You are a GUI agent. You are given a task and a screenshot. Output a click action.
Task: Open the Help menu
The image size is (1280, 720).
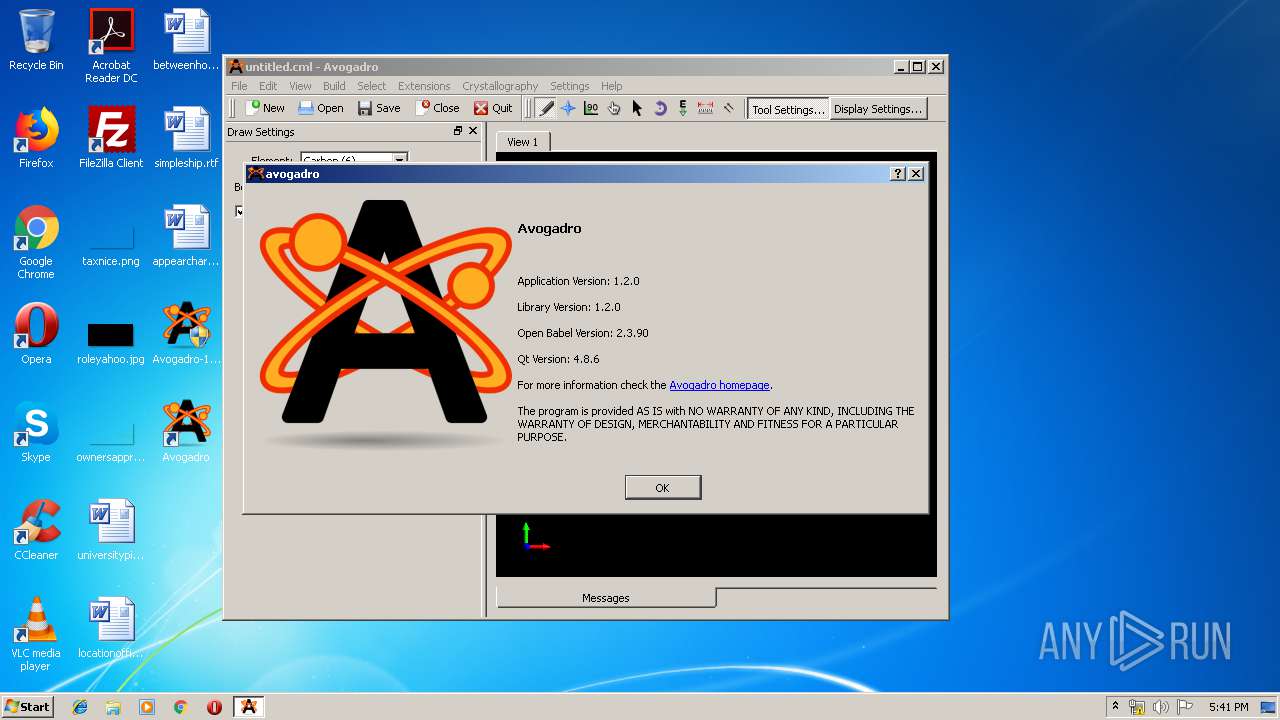pyautogui.click(x=611, y=86)
